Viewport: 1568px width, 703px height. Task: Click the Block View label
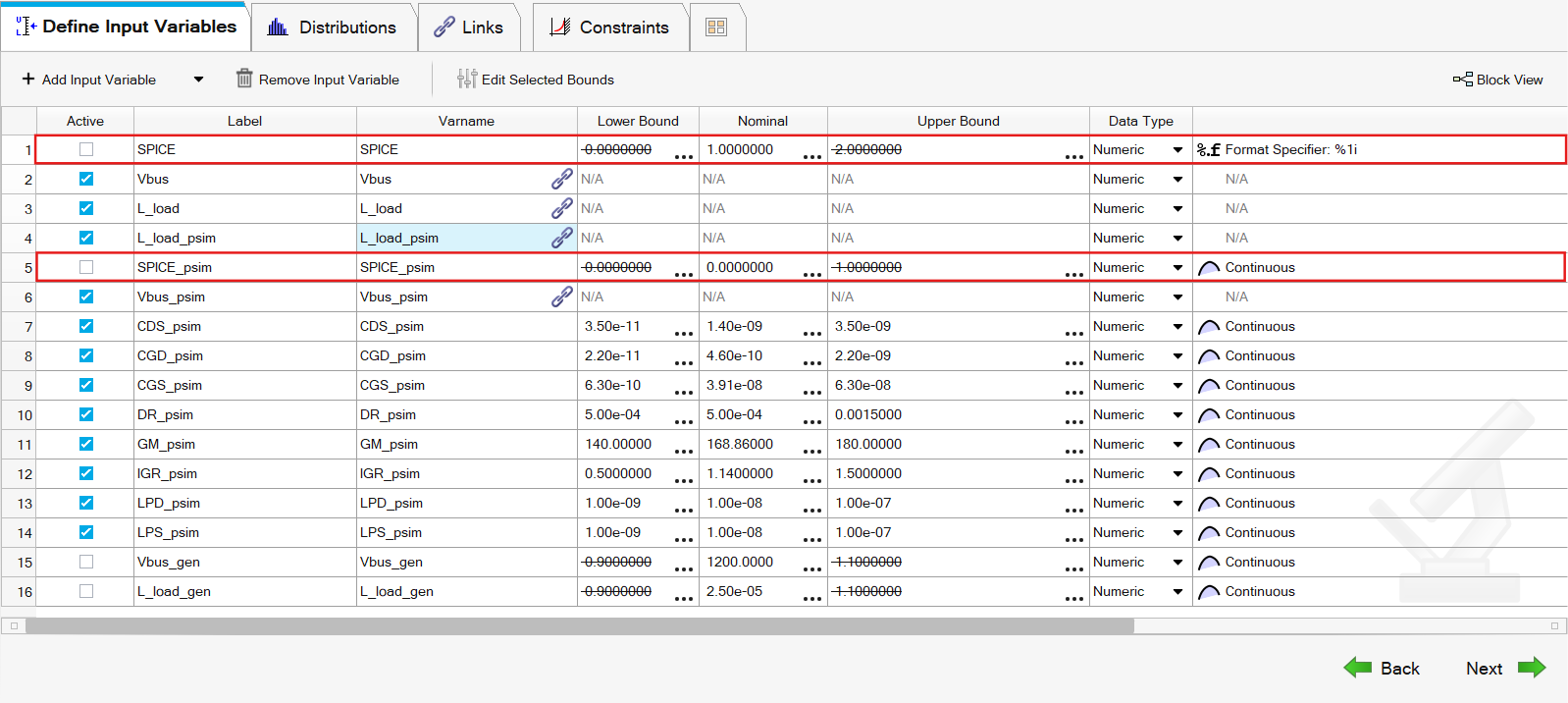click(1509, 80)
